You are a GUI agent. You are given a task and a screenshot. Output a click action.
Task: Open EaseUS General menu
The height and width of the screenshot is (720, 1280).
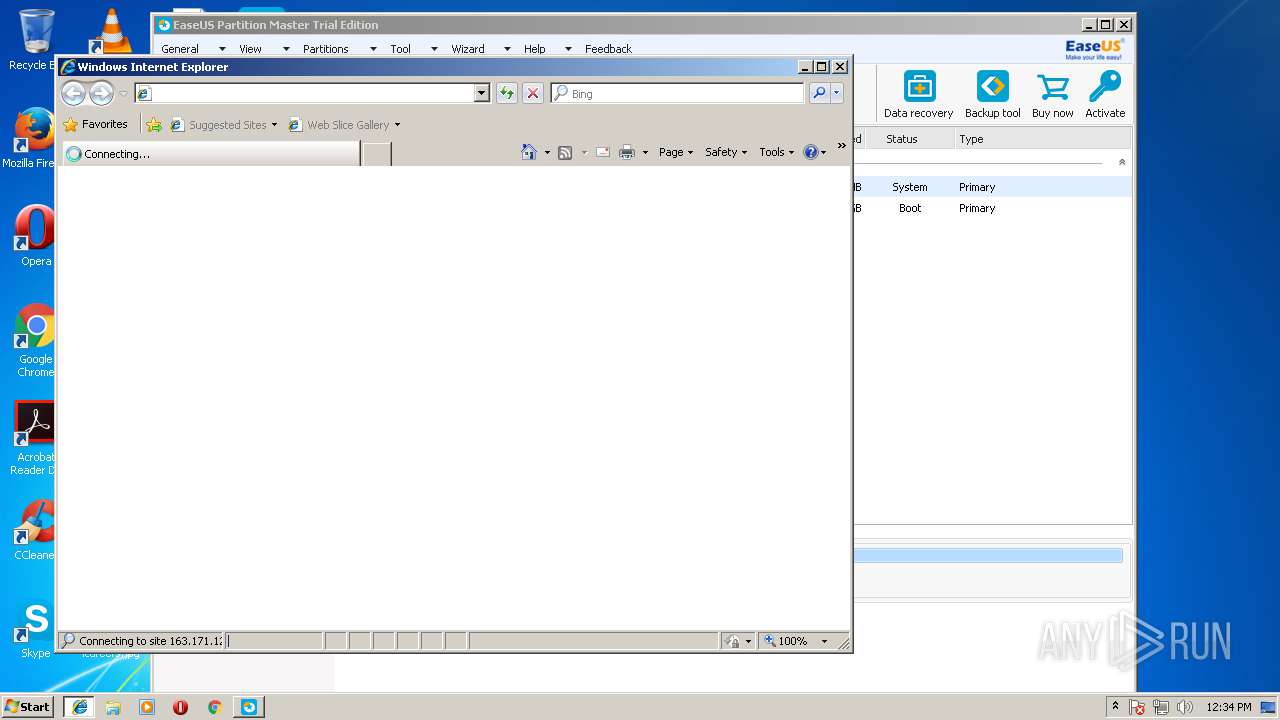(x=180, y=49)
